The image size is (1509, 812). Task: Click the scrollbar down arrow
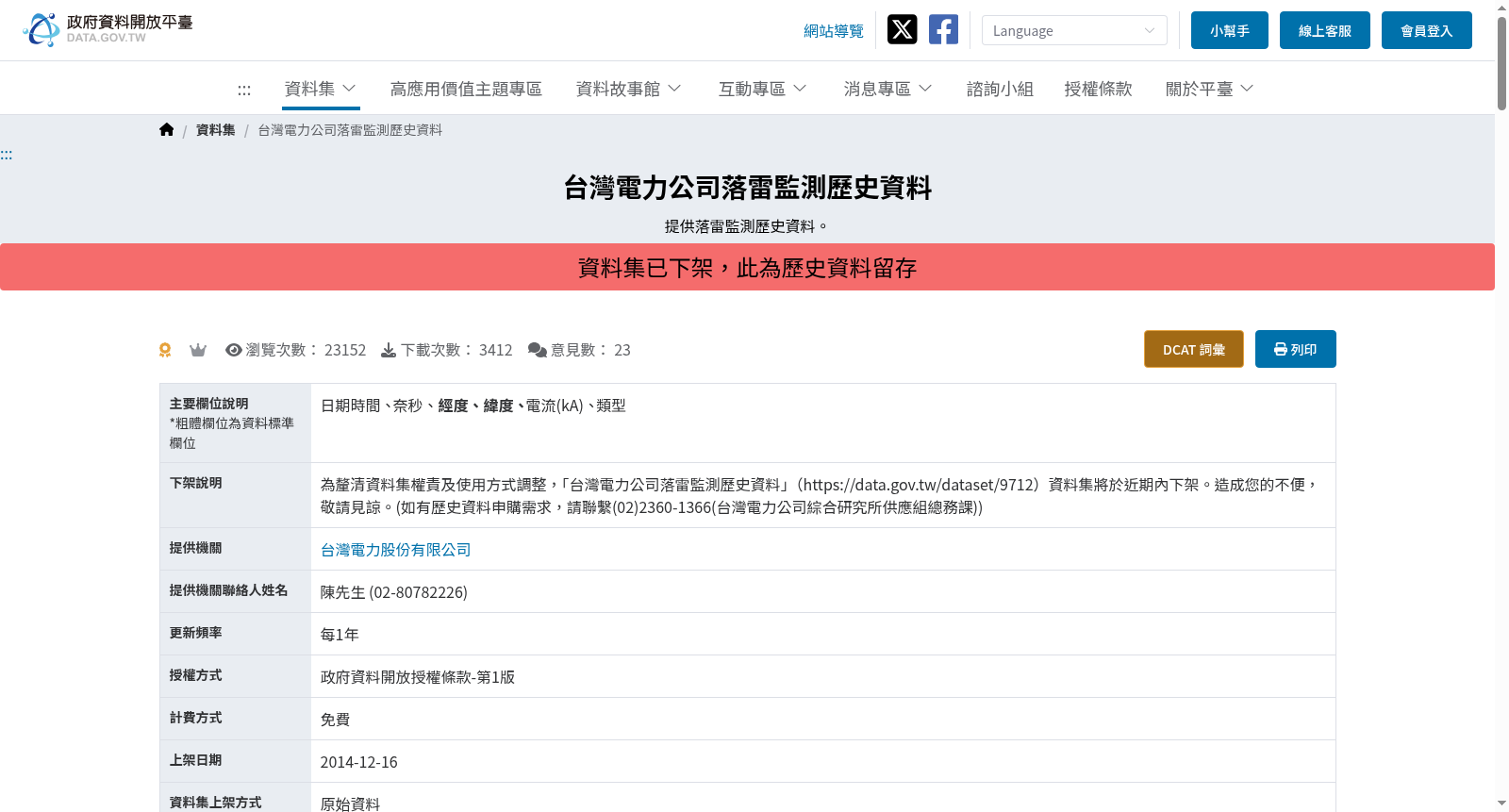[x=1501, y=804]
